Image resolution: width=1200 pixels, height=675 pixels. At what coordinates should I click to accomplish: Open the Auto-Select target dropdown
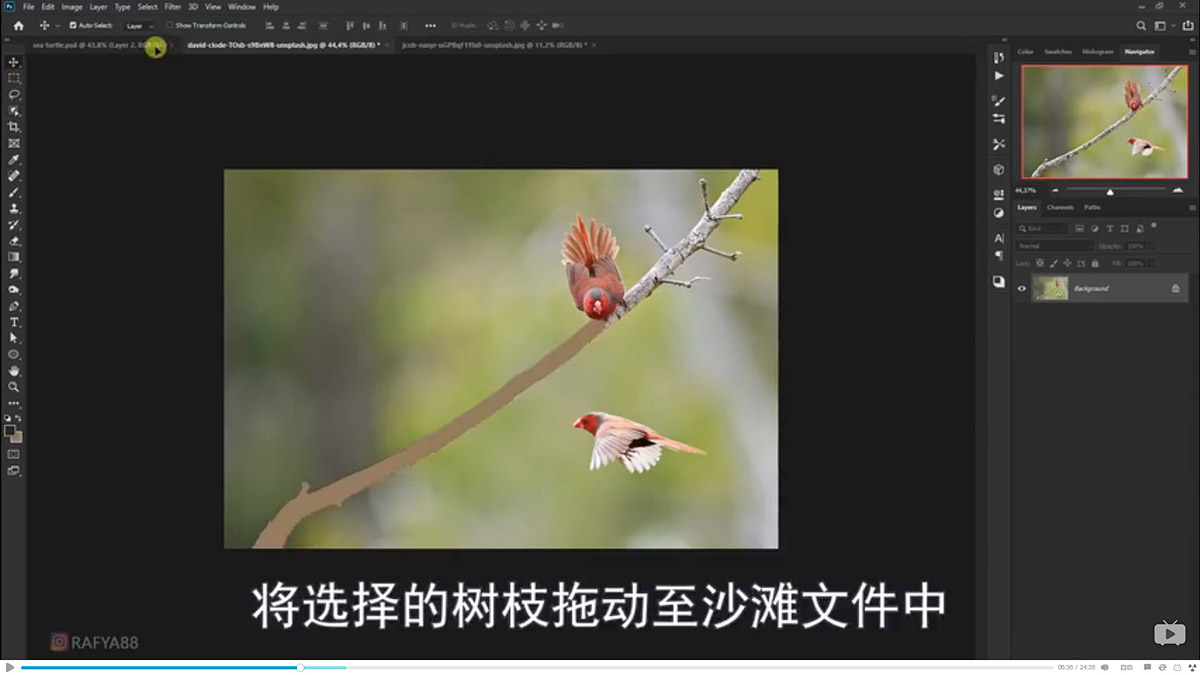[140, 25]
